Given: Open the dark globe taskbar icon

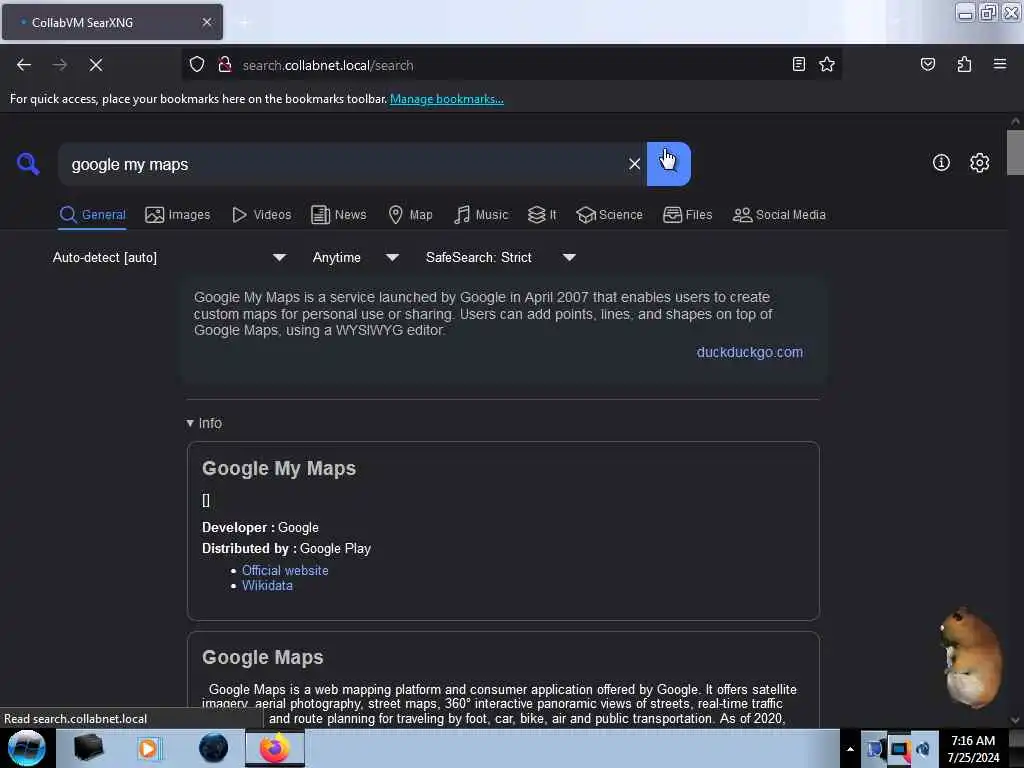Looking at the screenshot, I should point(214,748).
